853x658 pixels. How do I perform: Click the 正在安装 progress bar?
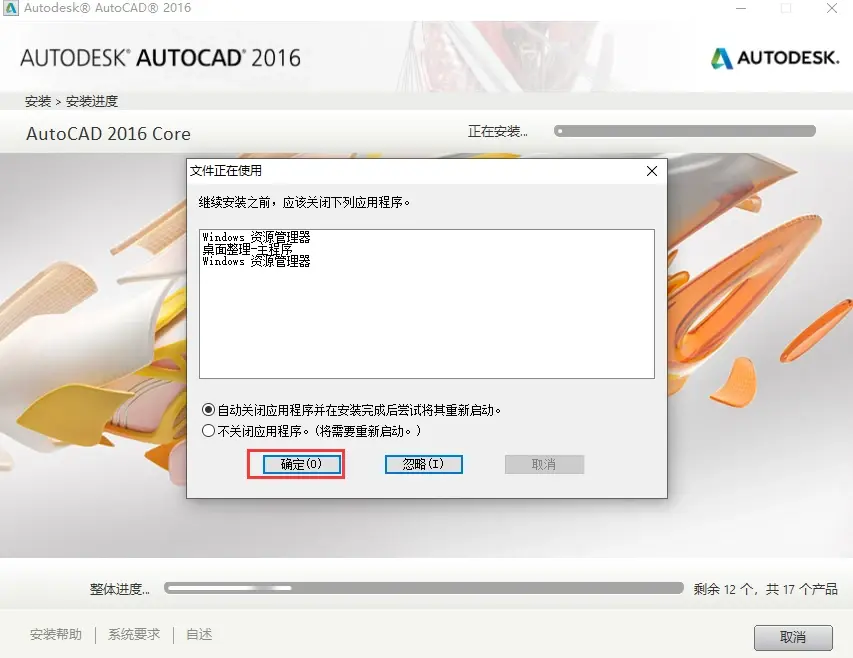tap(685, 131)
